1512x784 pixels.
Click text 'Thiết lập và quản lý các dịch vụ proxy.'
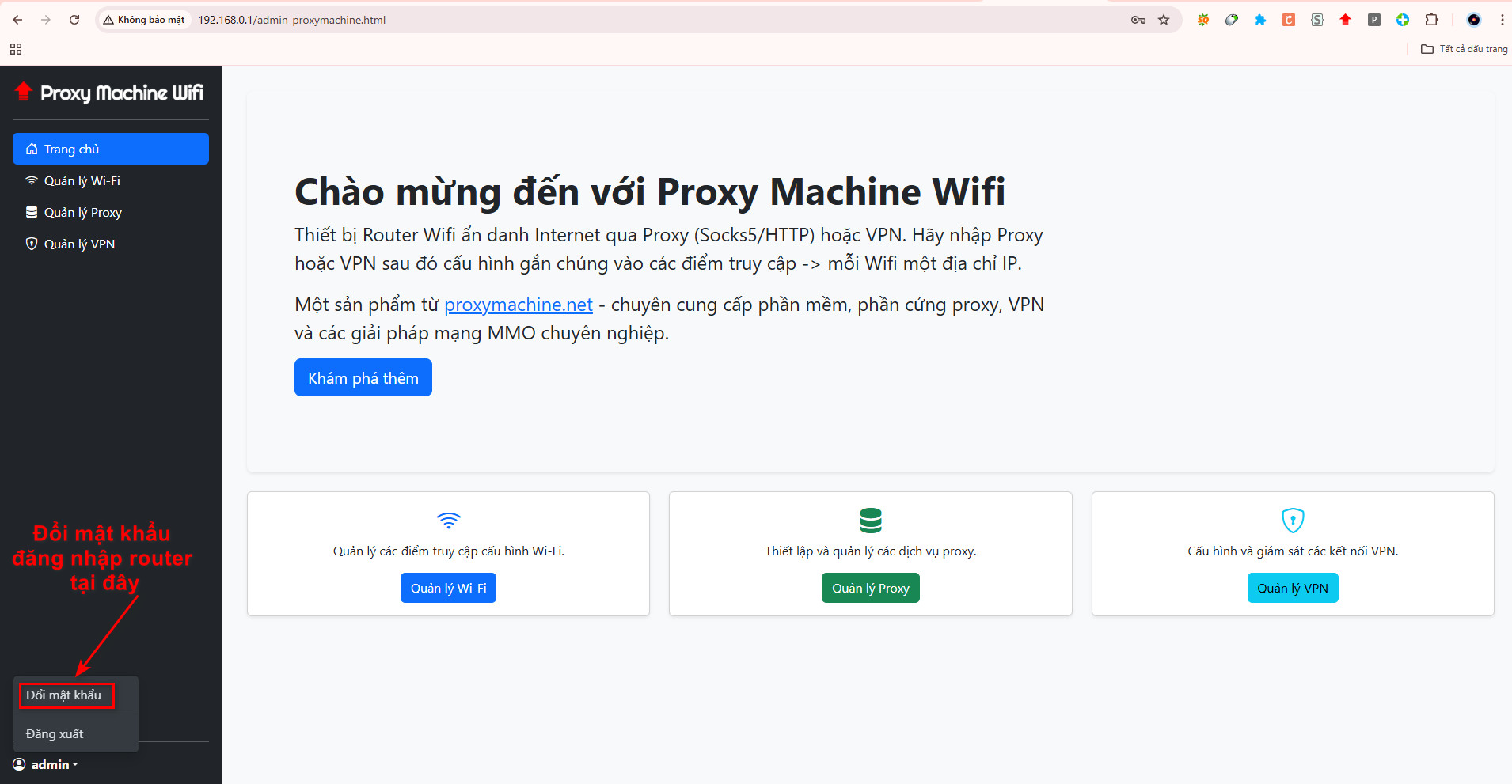tap(871, 551)
